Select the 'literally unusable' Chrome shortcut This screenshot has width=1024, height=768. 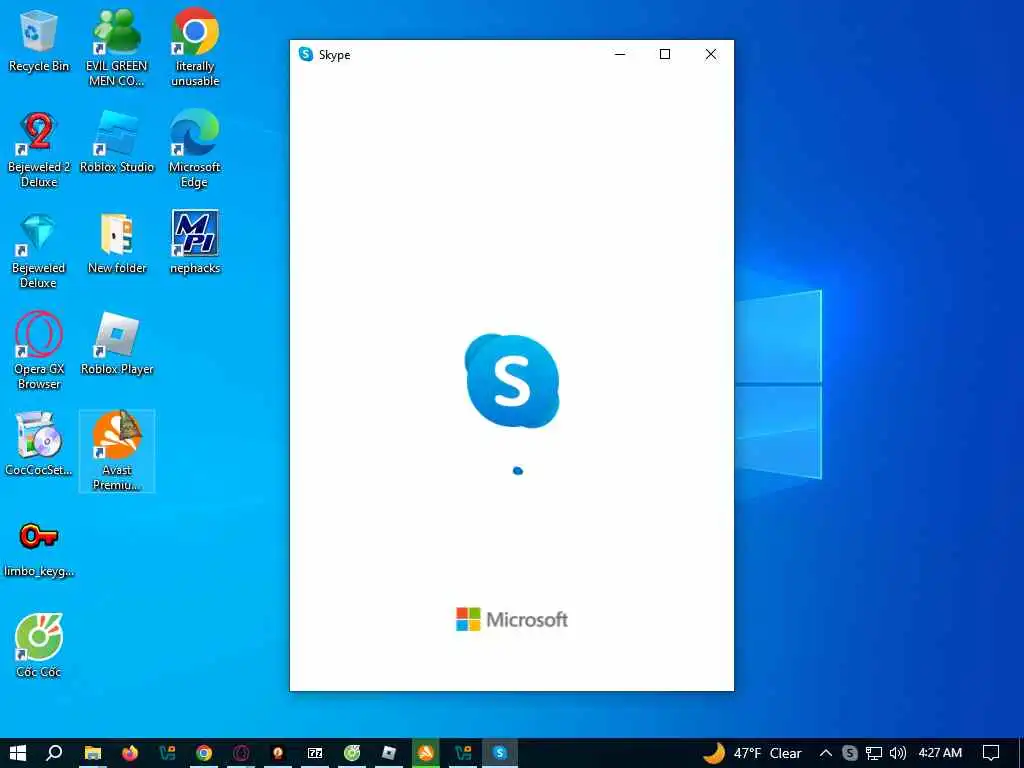tap(195, 49)
